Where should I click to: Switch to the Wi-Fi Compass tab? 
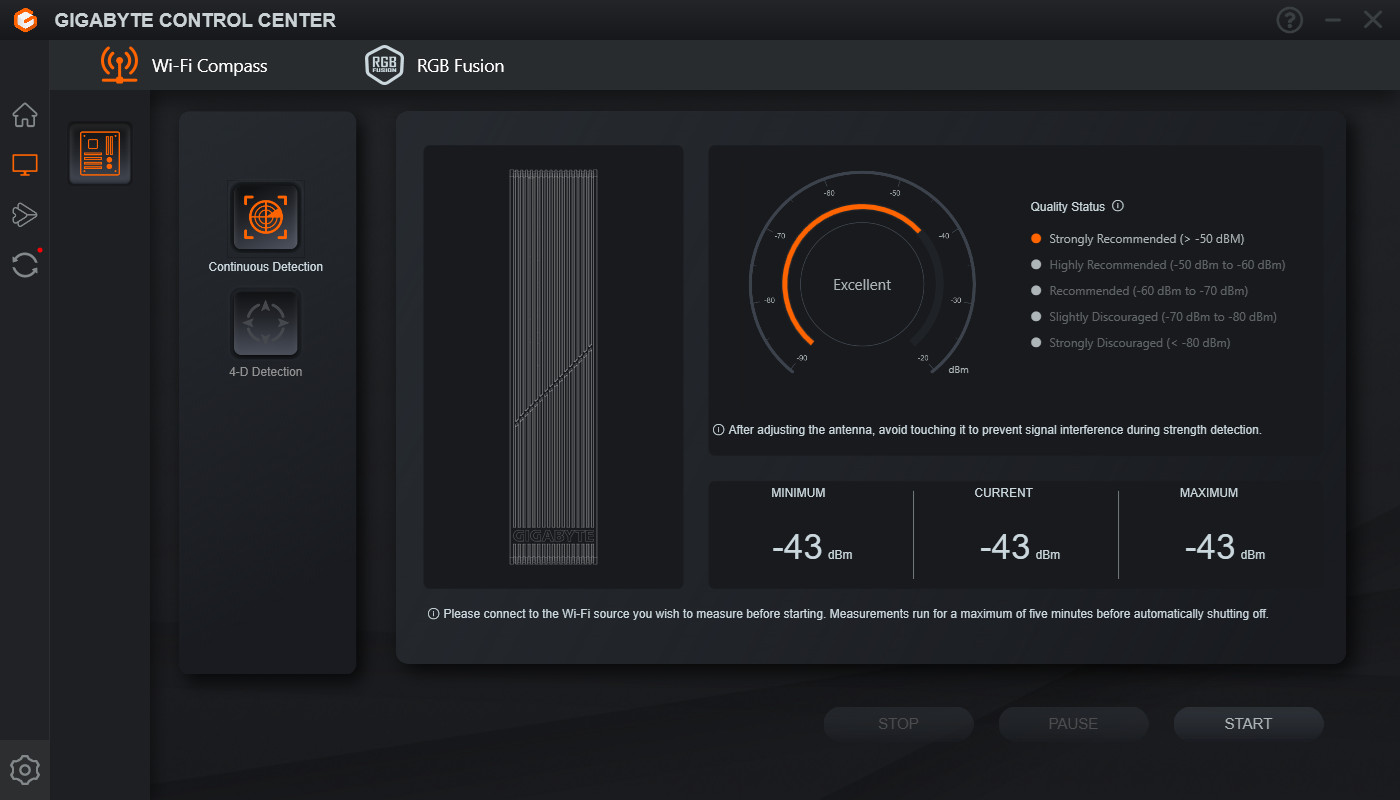click(185, 66)
